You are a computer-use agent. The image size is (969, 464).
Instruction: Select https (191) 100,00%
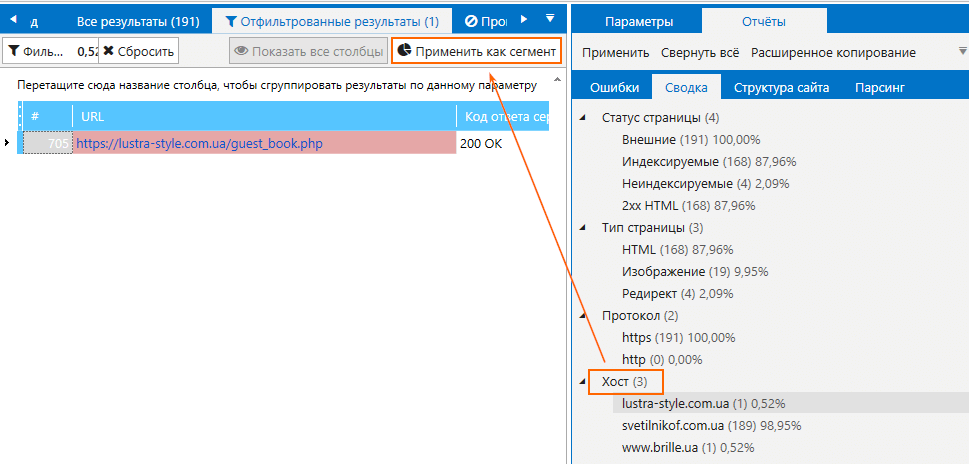[x=679, y=338]
